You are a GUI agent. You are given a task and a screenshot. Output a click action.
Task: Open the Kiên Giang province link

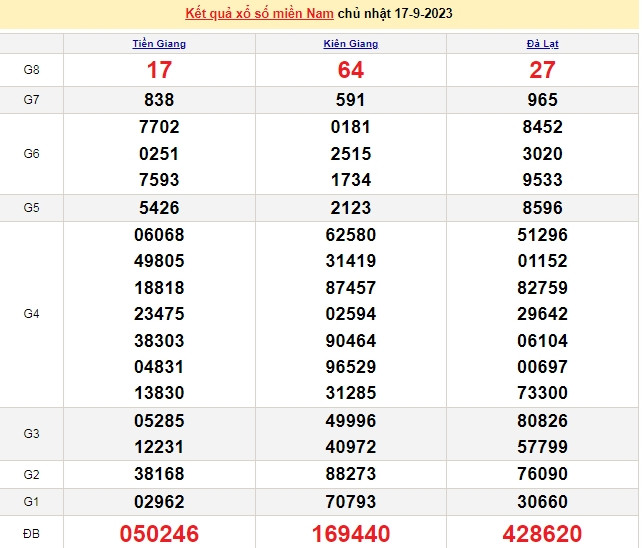[x=351, y=44]
